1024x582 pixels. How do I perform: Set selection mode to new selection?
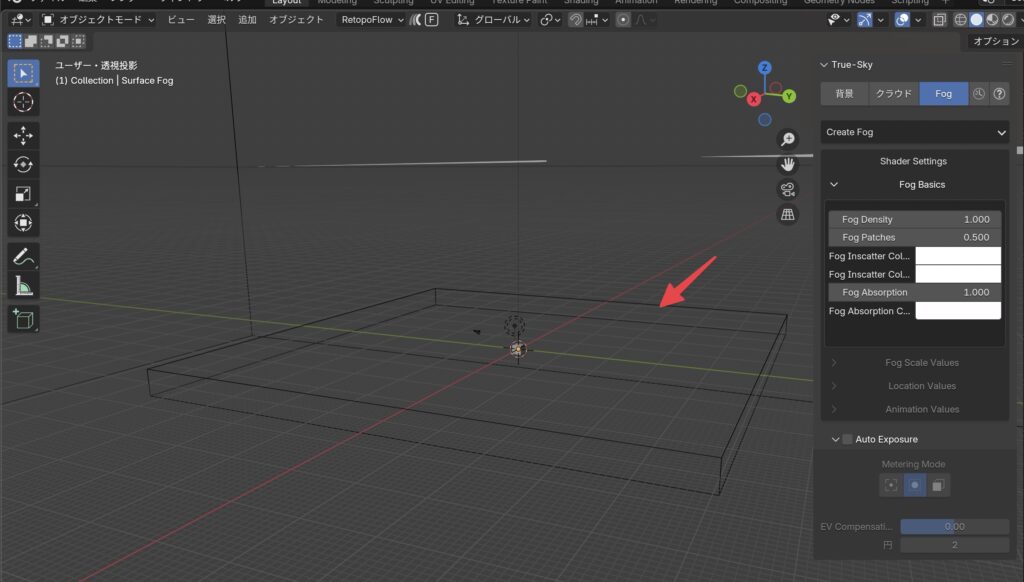click(x=14, y=41)
